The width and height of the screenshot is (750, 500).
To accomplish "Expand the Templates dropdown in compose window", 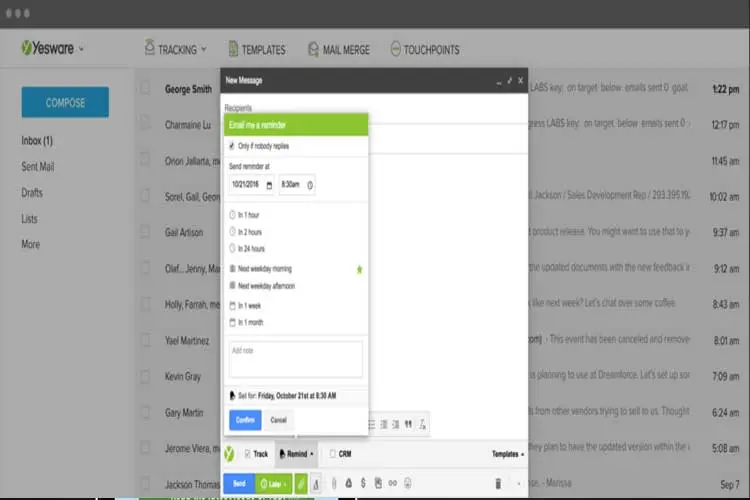I will [507, 454].
